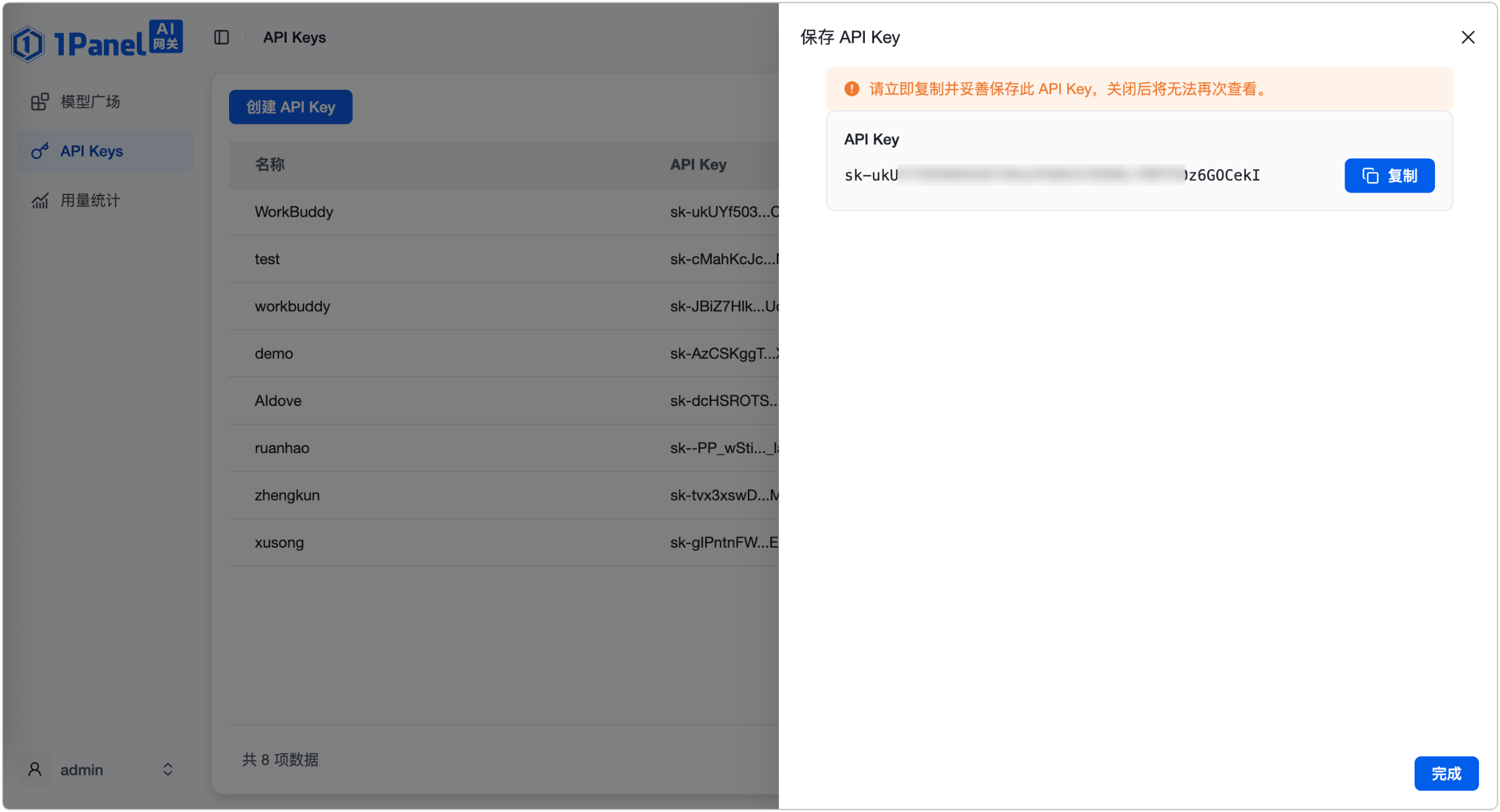Click the WorkBuddy row name
This screenshot has height=812, width=1500.
point(294,212)
